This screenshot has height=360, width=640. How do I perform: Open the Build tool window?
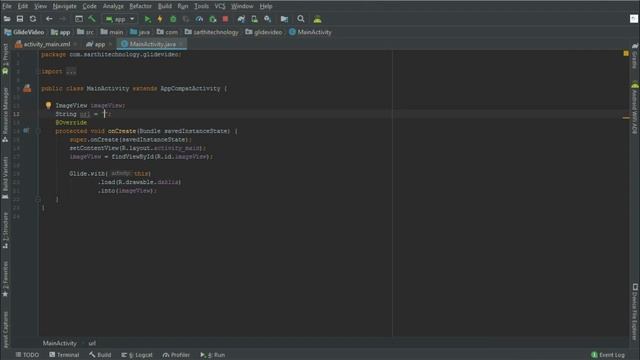100,355
